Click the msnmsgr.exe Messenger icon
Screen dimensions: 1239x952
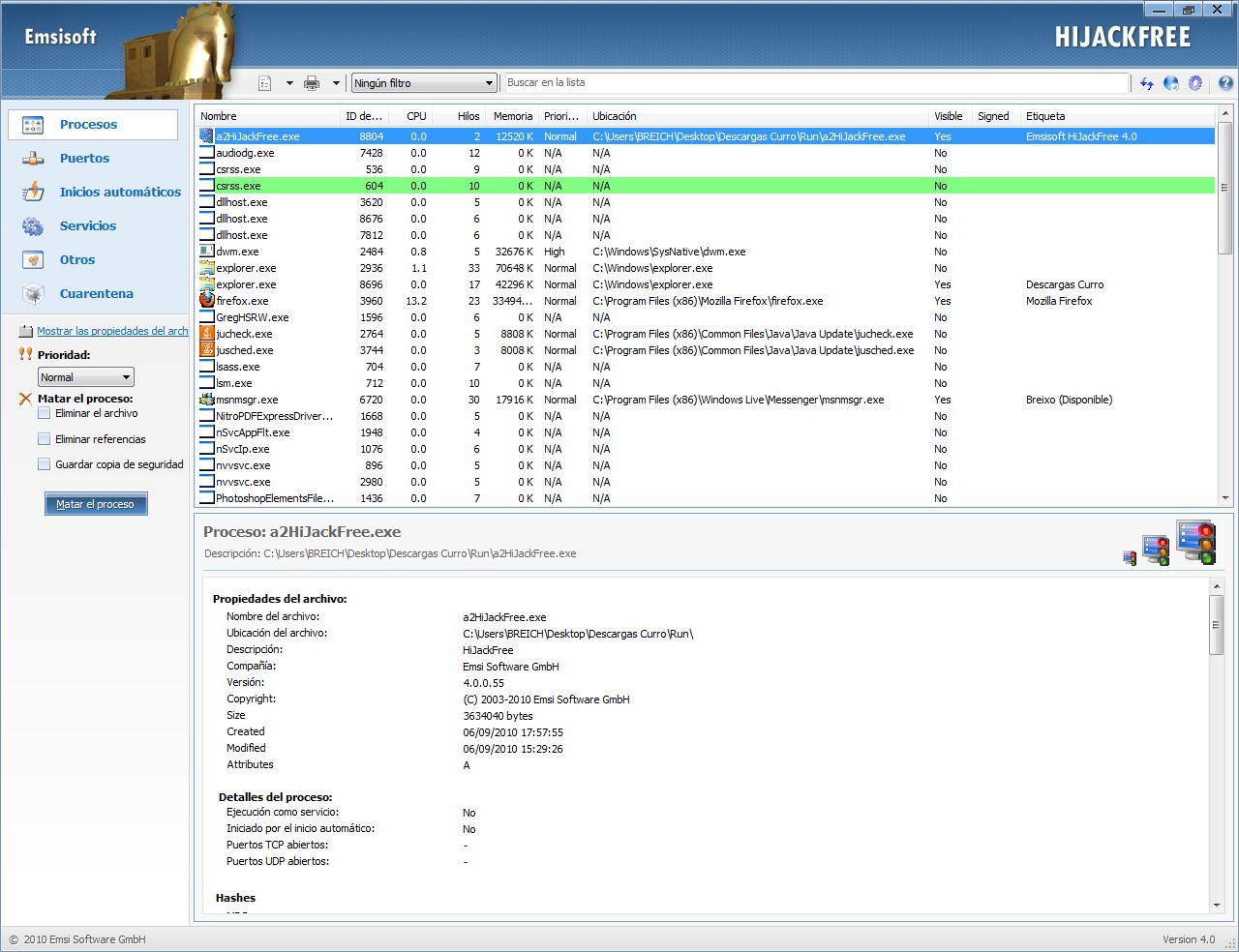[206, 400]
